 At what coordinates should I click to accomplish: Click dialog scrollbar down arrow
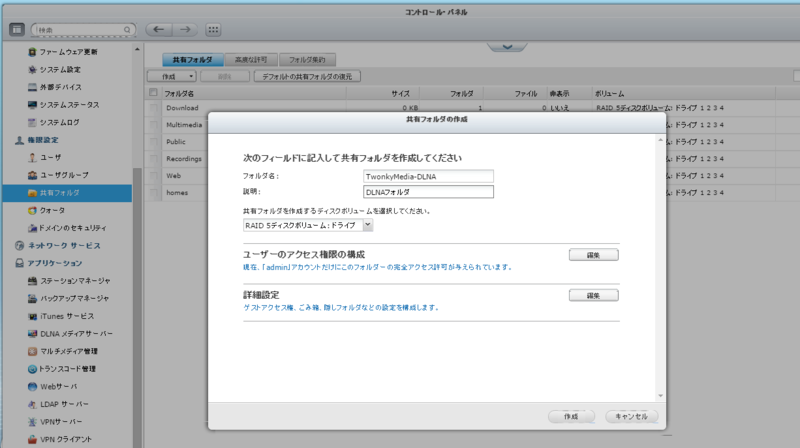click(x=661, y=396)
